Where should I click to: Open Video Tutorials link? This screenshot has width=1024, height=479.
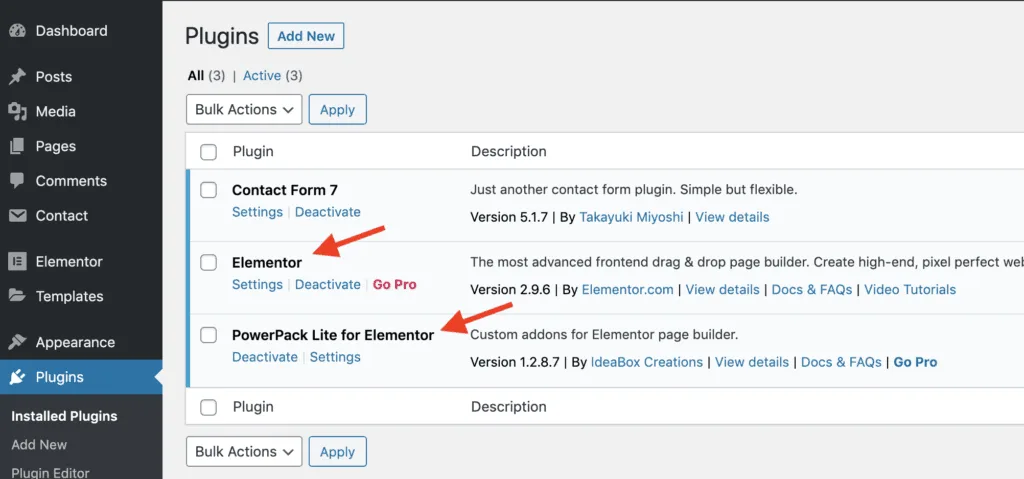click(x=910, y=289)
